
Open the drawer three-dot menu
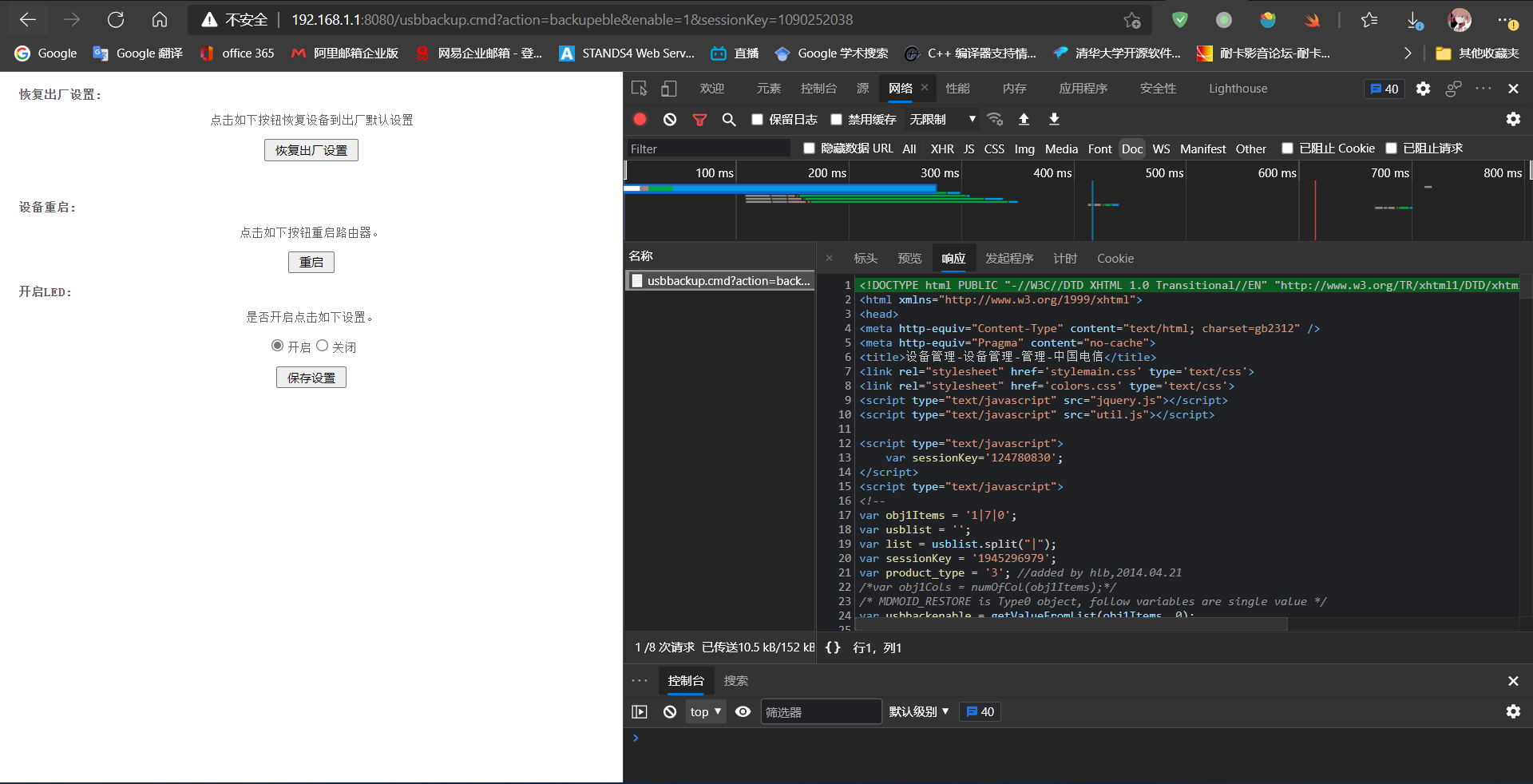tap(640, 681)
